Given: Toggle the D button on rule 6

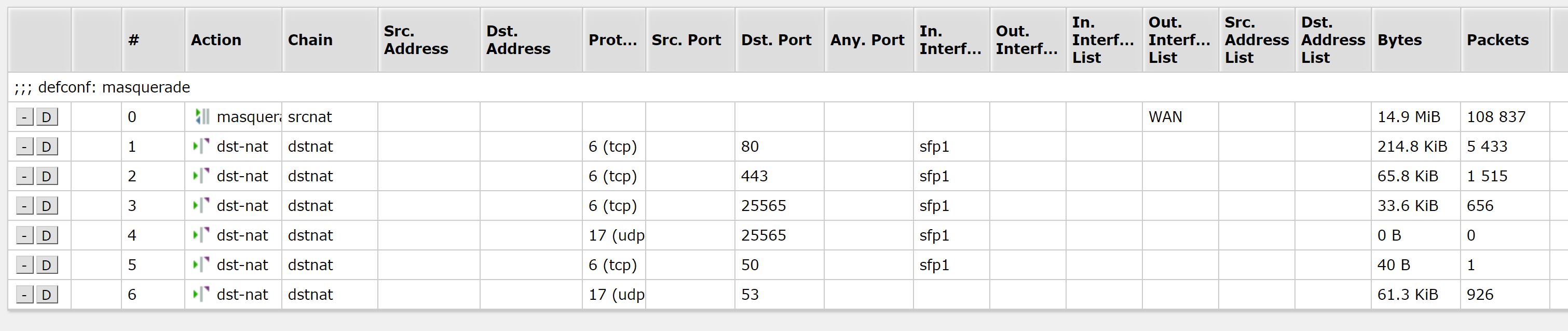Looking at the screenshot, I should [x=47, y=295].
